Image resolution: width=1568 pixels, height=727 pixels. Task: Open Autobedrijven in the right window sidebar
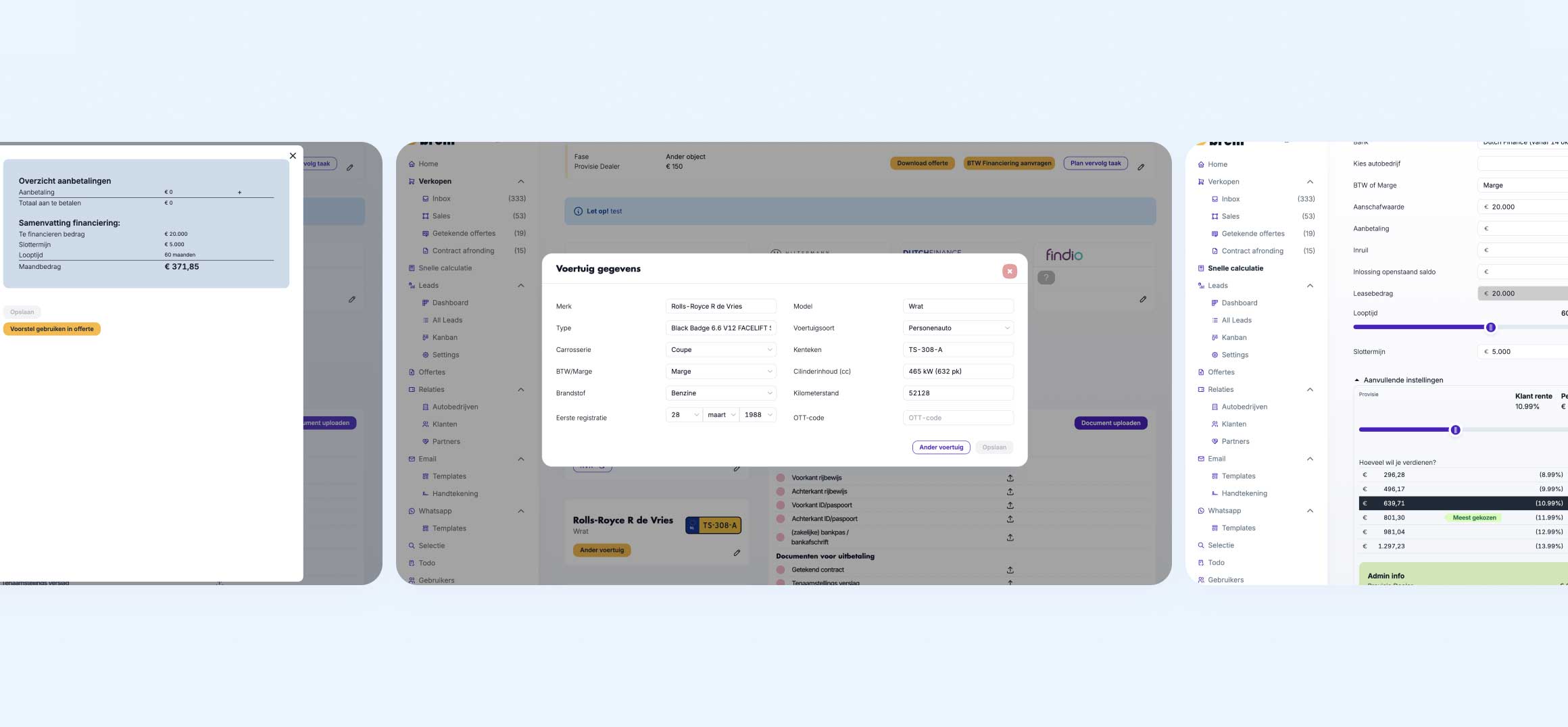coord(1244,407)
